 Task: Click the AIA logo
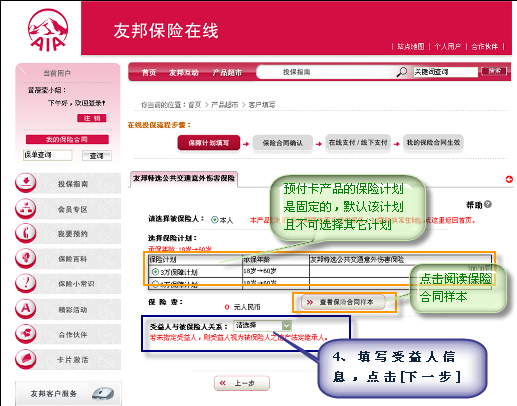(x=48, y=30)
